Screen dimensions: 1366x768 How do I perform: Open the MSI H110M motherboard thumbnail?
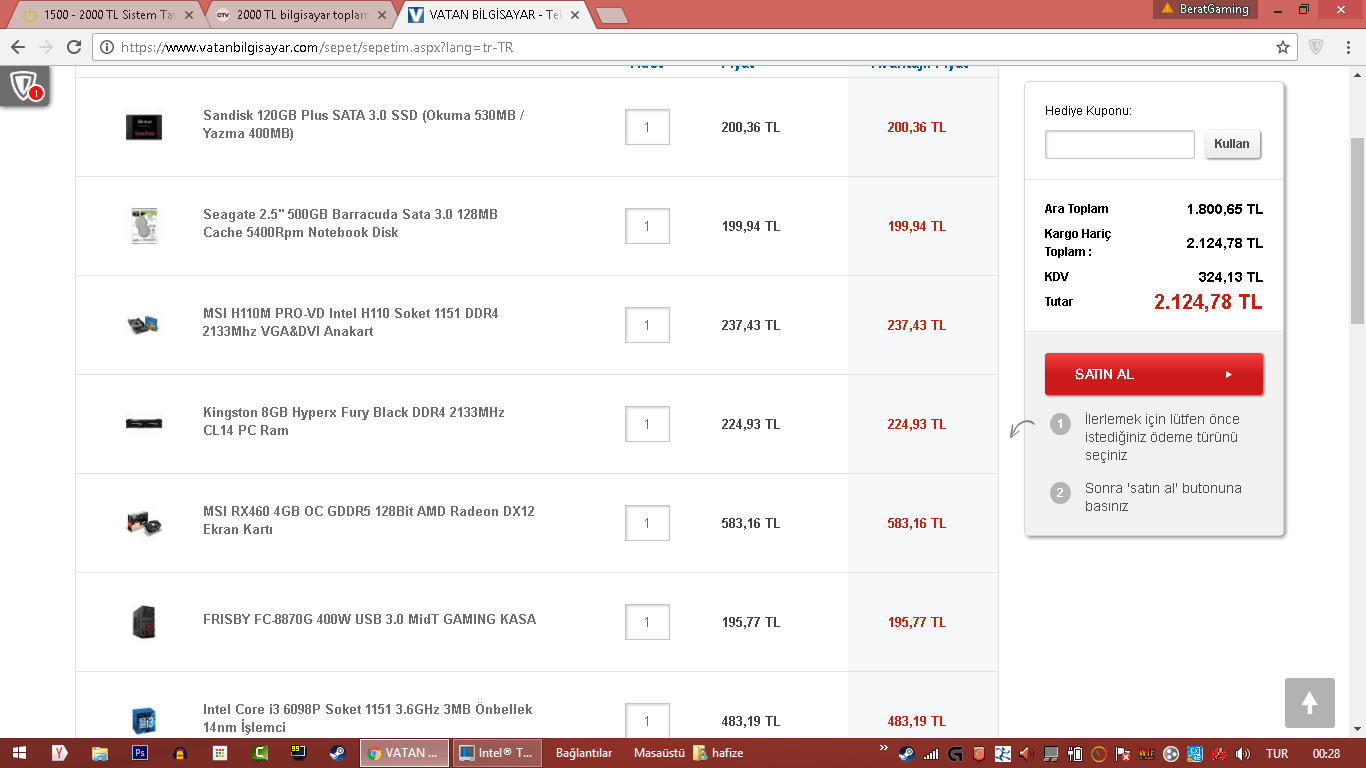[144, 325]
